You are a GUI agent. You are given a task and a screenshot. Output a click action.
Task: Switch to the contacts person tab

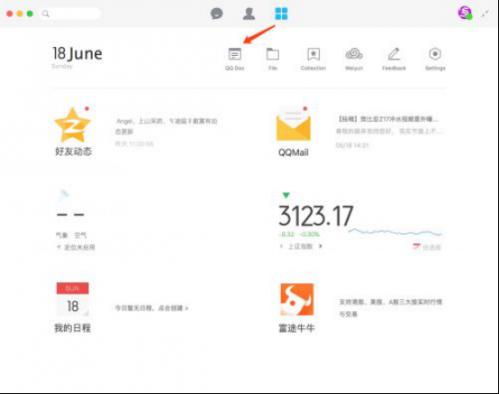coord(249,14)
